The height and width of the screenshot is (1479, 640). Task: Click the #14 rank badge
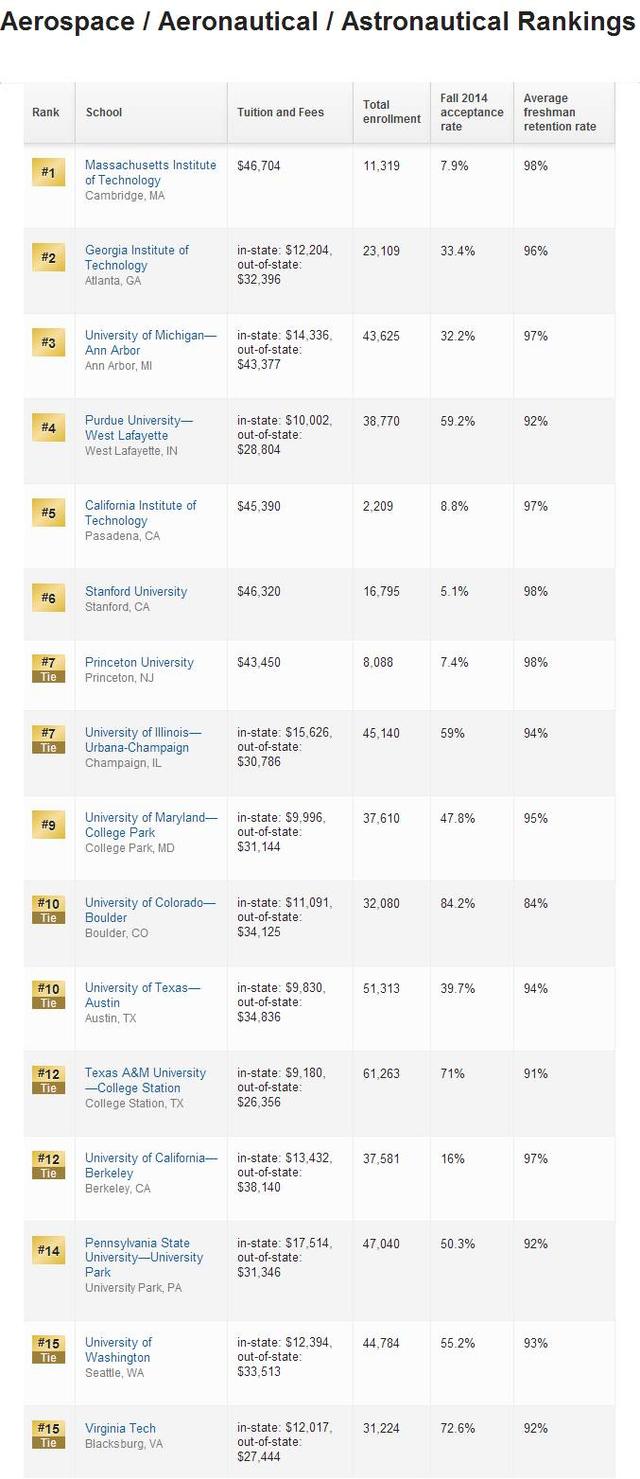[48, 1250]
